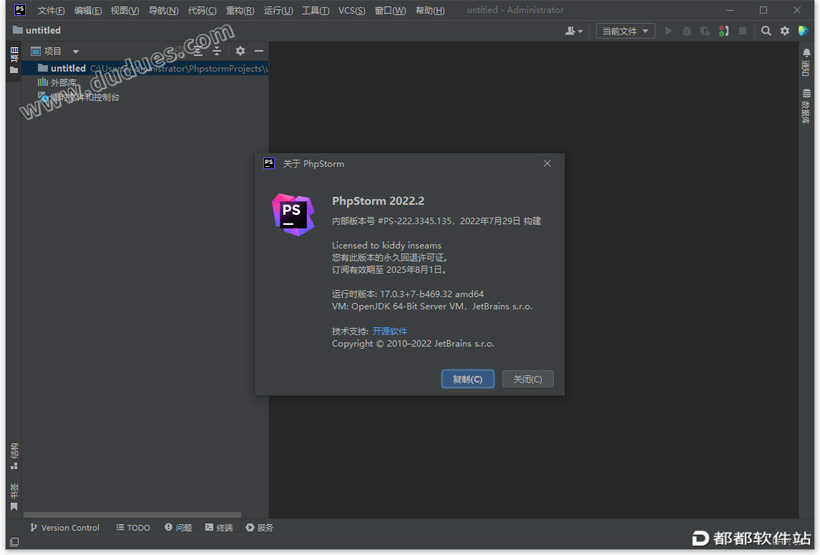The image size is (820, 555).
Task: Click the 订阅有效期至 2025年8月1日 line
Action: [x=389, y=270]
